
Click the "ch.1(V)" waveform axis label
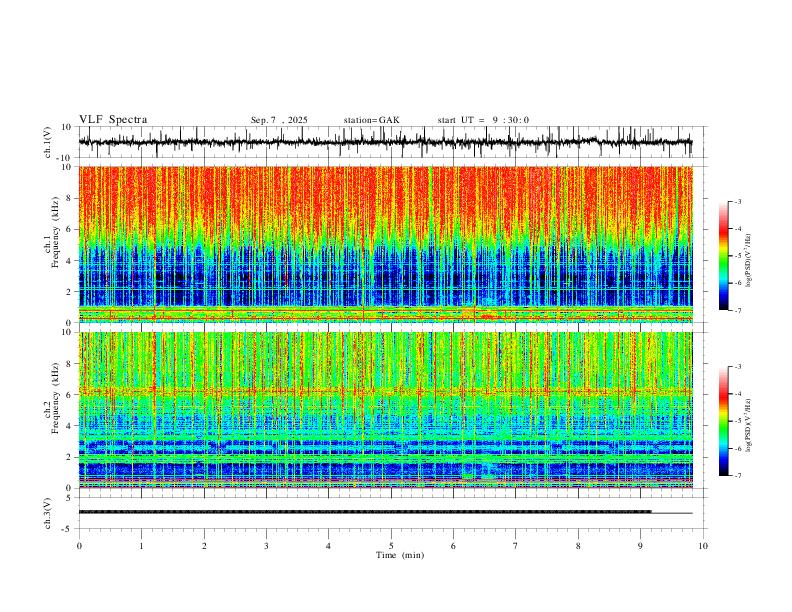(x=48, y=142)
